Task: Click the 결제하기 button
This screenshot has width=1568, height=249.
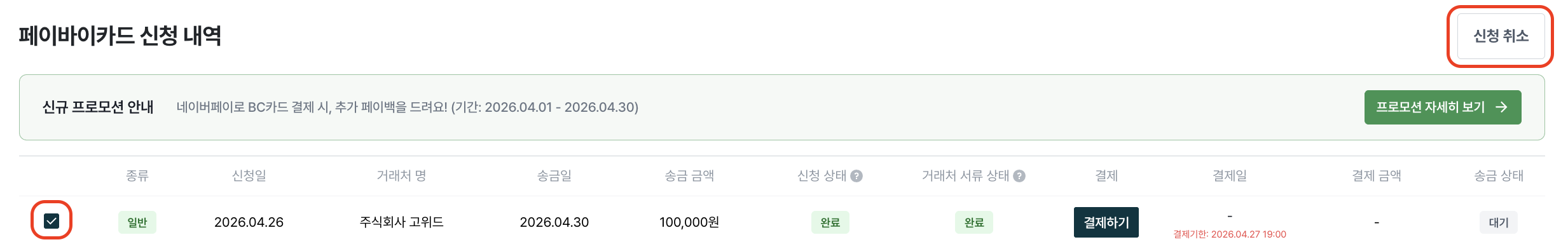Action: [1106, 222]
